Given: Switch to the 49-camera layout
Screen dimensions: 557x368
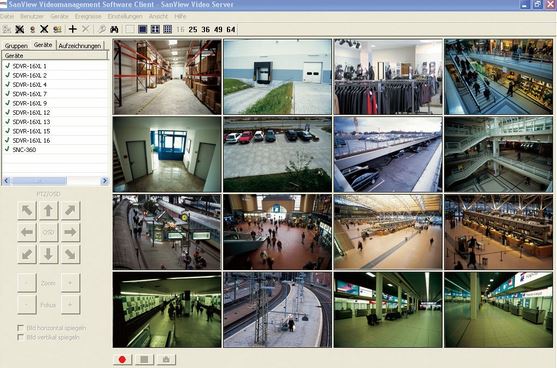Looking at the screenshot, I should click(x=218, y=29).
